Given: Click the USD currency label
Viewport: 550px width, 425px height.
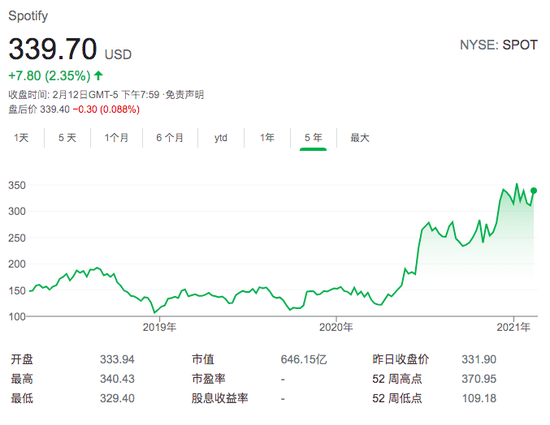Looking at the screenshot, I should (118, 55).
